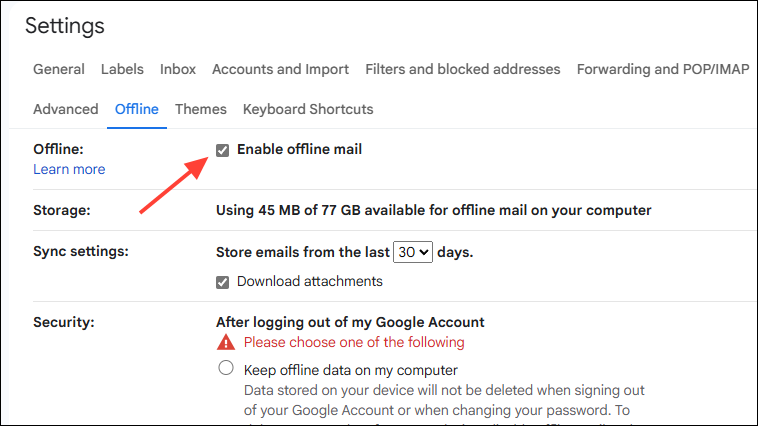Switch to the Advanced tab
This screenshot has width=758, height=426.
point(65,109)
